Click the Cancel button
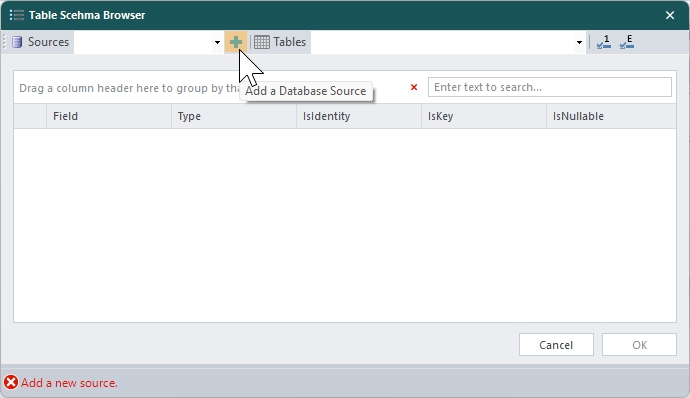This screenshot has height=398, width=690. (556, 345)
